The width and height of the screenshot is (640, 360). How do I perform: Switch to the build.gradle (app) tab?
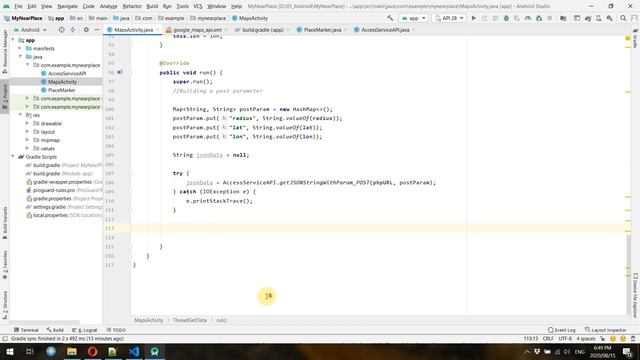click(x=262, y=30)
